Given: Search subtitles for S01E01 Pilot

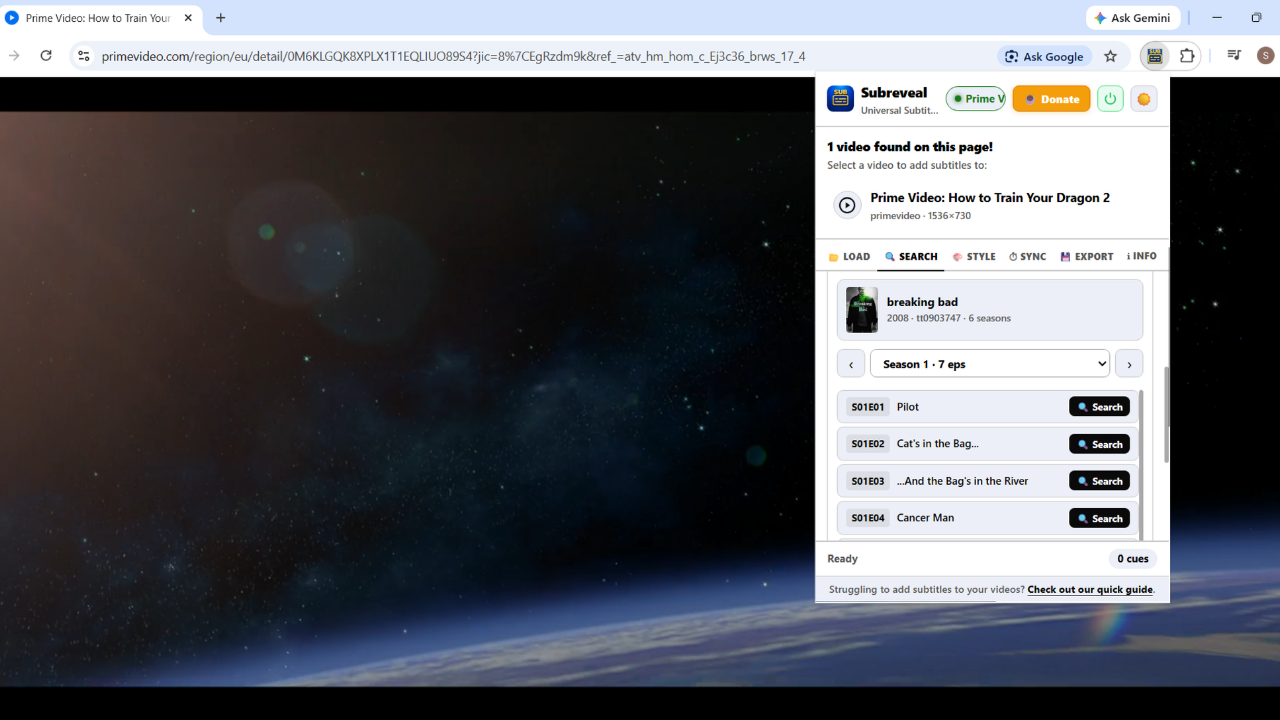Looking at the screenshot, I should point(1099,407).
